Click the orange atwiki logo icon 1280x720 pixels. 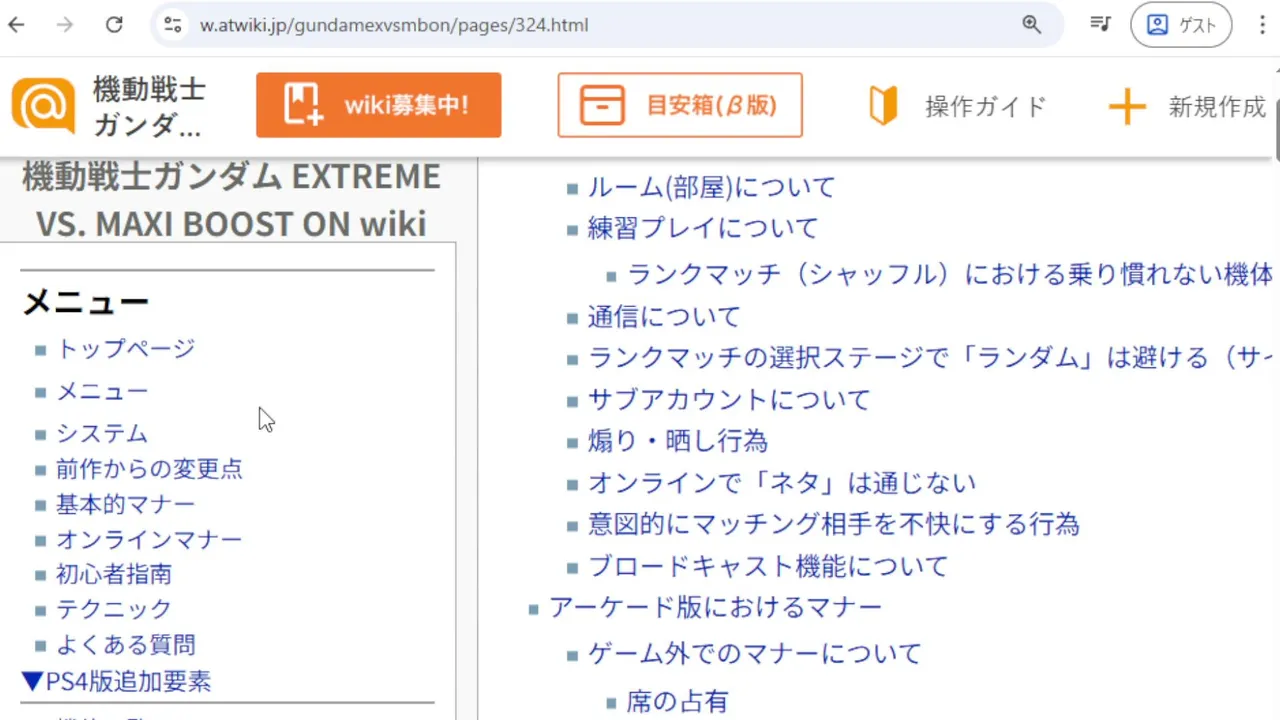tap(43, 105)
